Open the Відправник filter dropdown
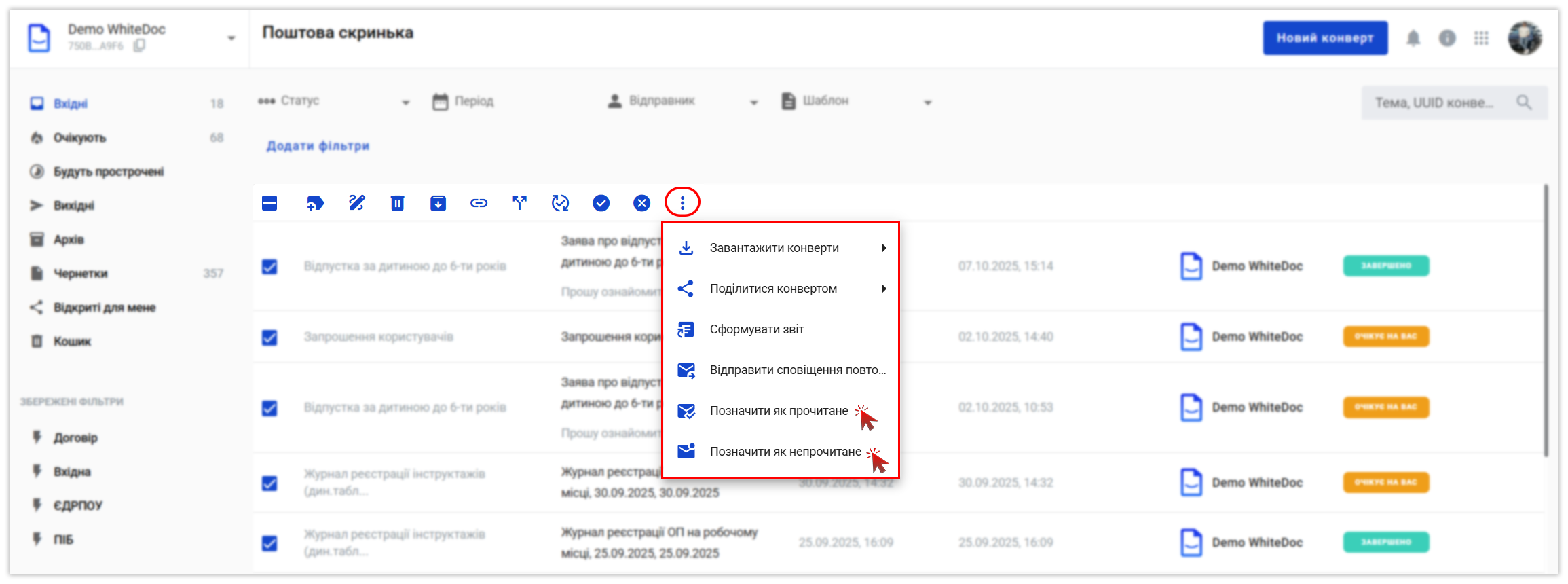Image resolution: width=1568 pixels, height=584 pixels. (683, 101)
